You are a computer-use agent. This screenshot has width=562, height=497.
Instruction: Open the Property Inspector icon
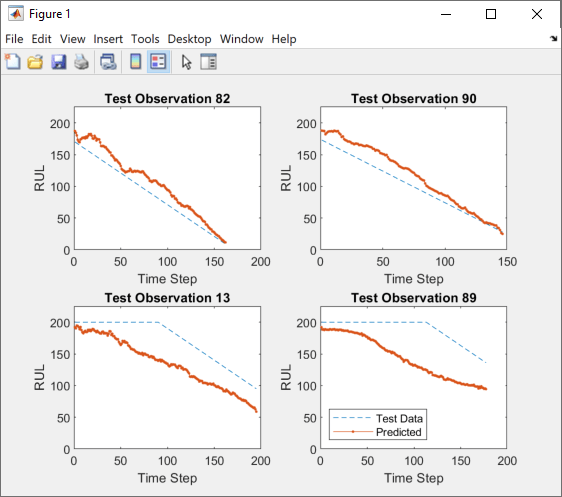208,62
